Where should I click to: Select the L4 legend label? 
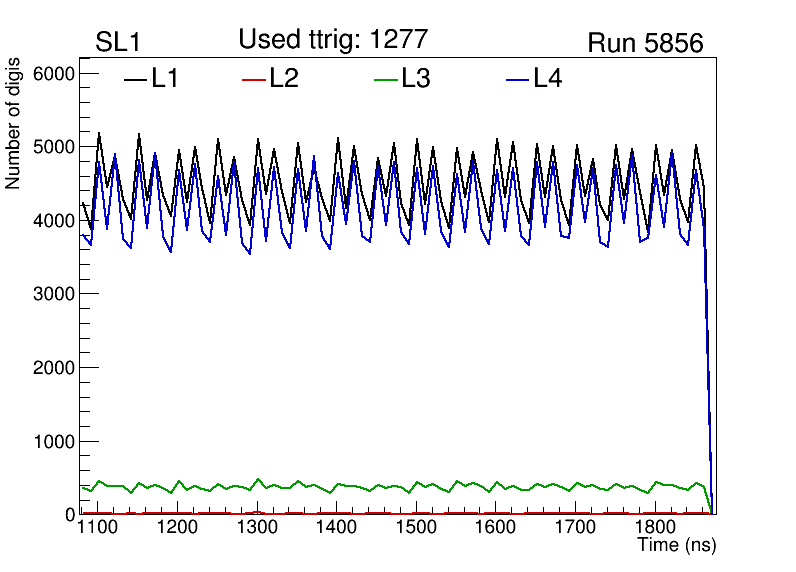coord(547,79)
